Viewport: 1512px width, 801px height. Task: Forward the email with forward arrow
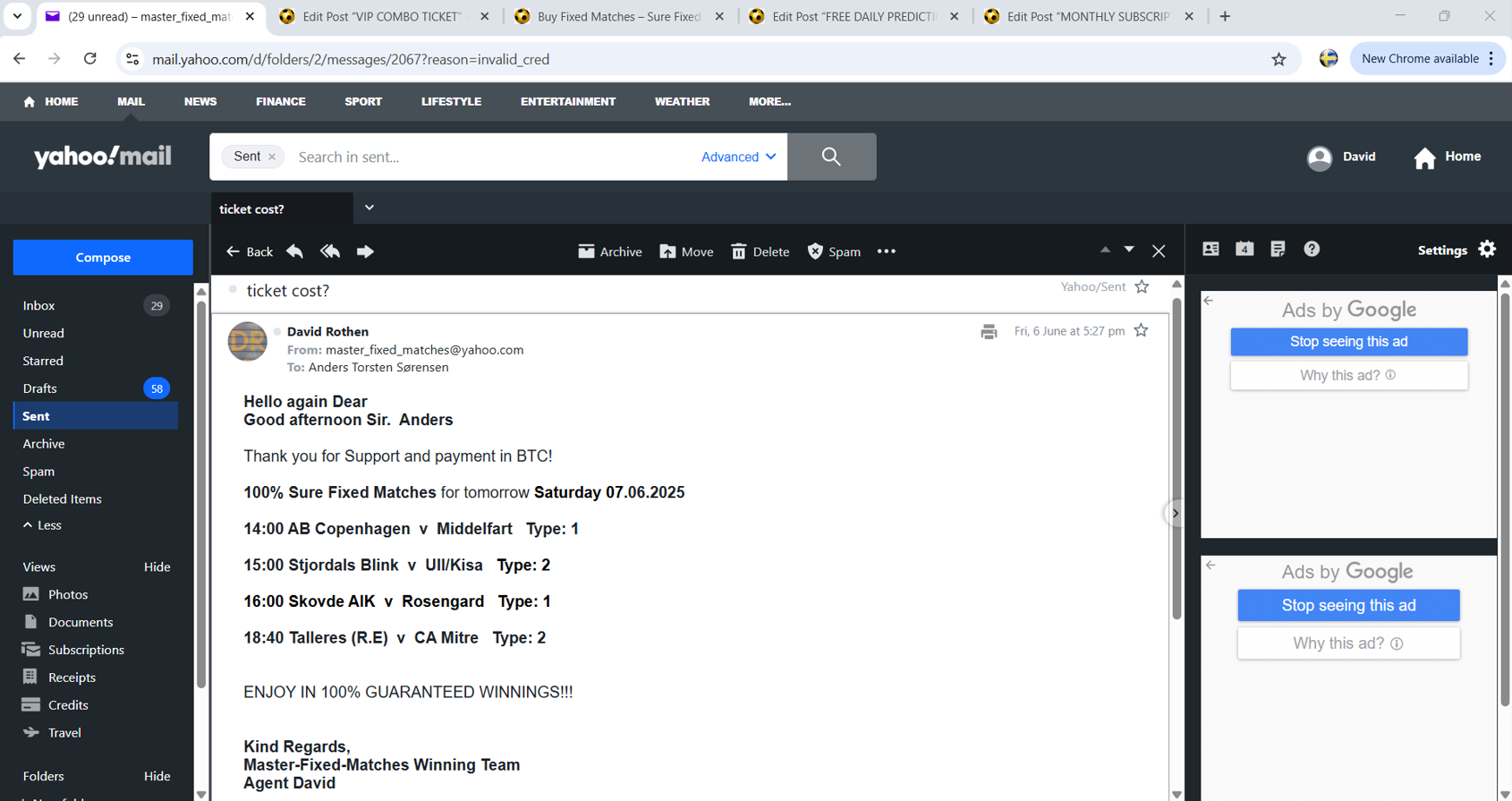click(x=365, y=251)
